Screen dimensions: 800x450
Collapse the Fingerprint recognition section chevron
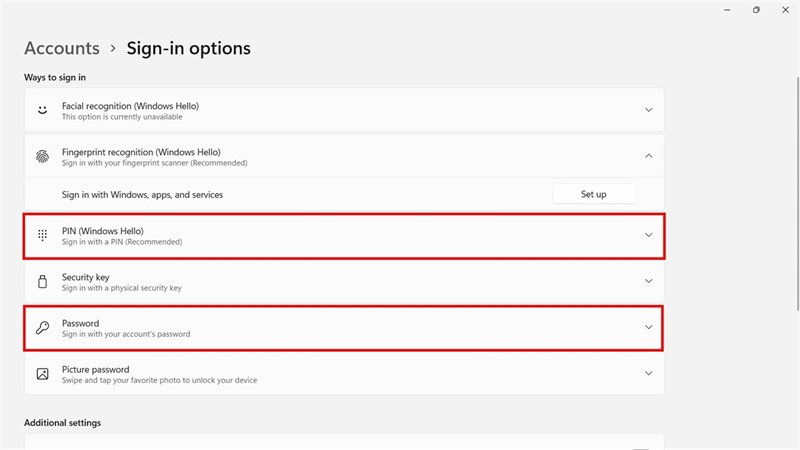(648, 156)
